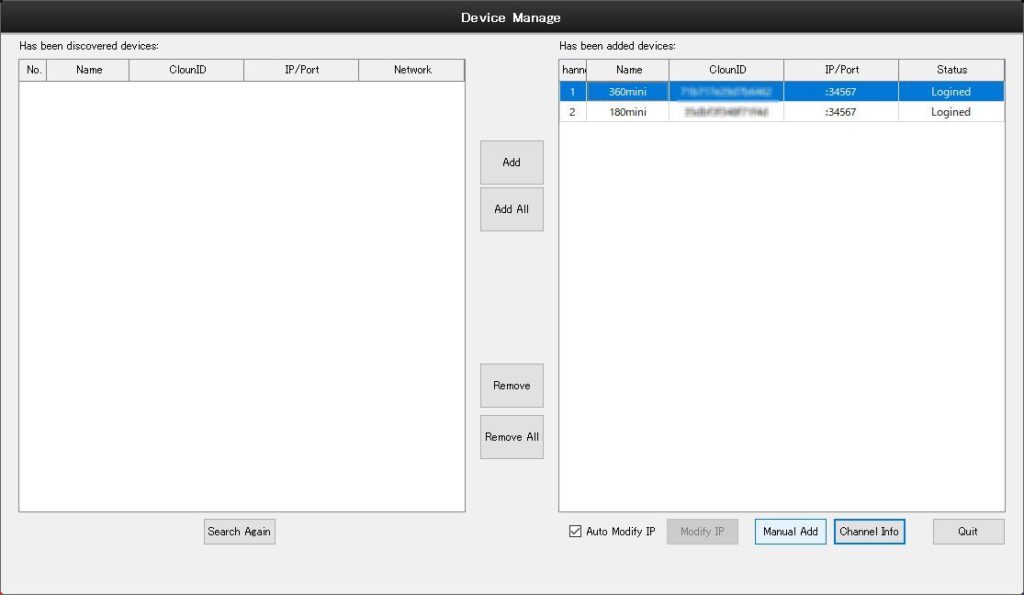The image size is (1024, 595).
Task: Click the Remove button
Action: [x=511, y=385]
